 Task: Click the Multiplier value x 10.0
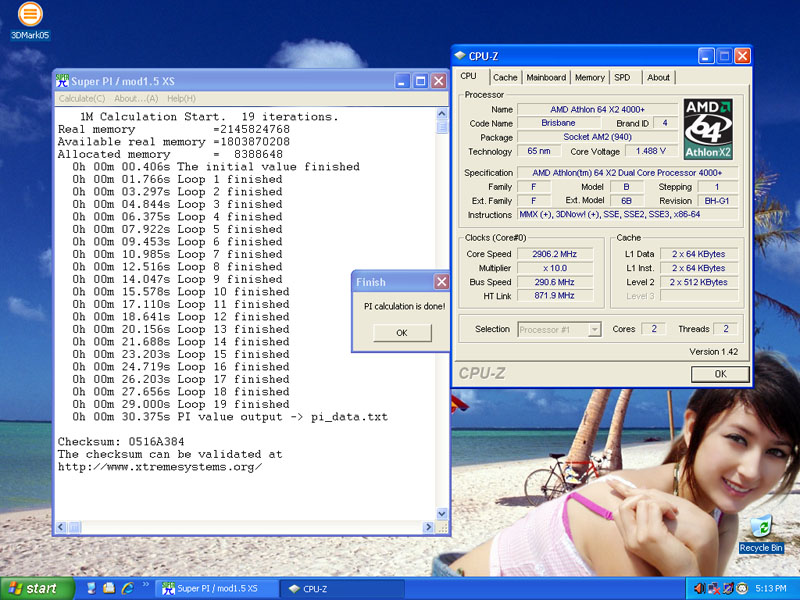click(x=555, y=268)
